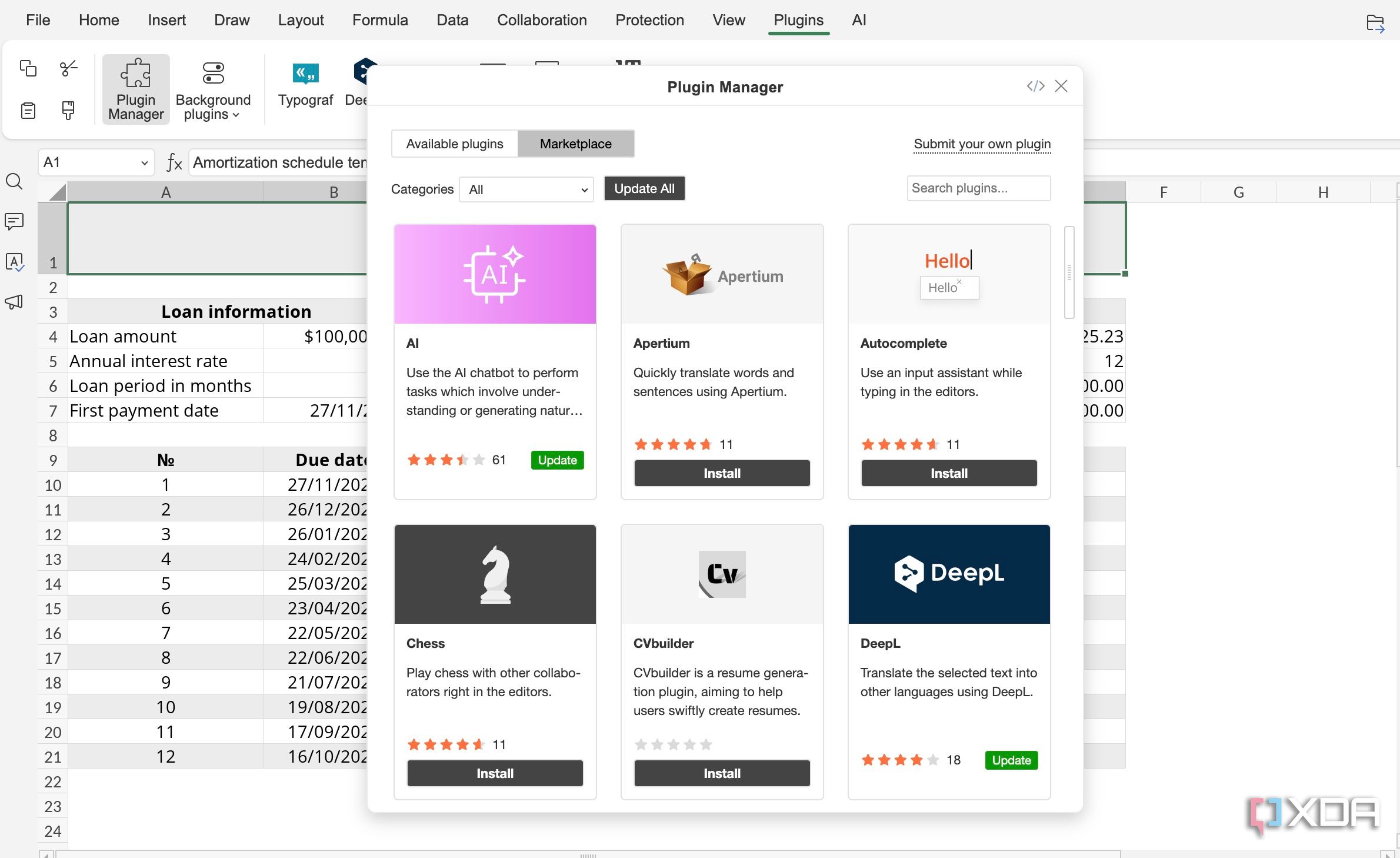Select column A header
Image resolution: width=1400 pixels, height=858 pixels.
click(x=166, y=192)
